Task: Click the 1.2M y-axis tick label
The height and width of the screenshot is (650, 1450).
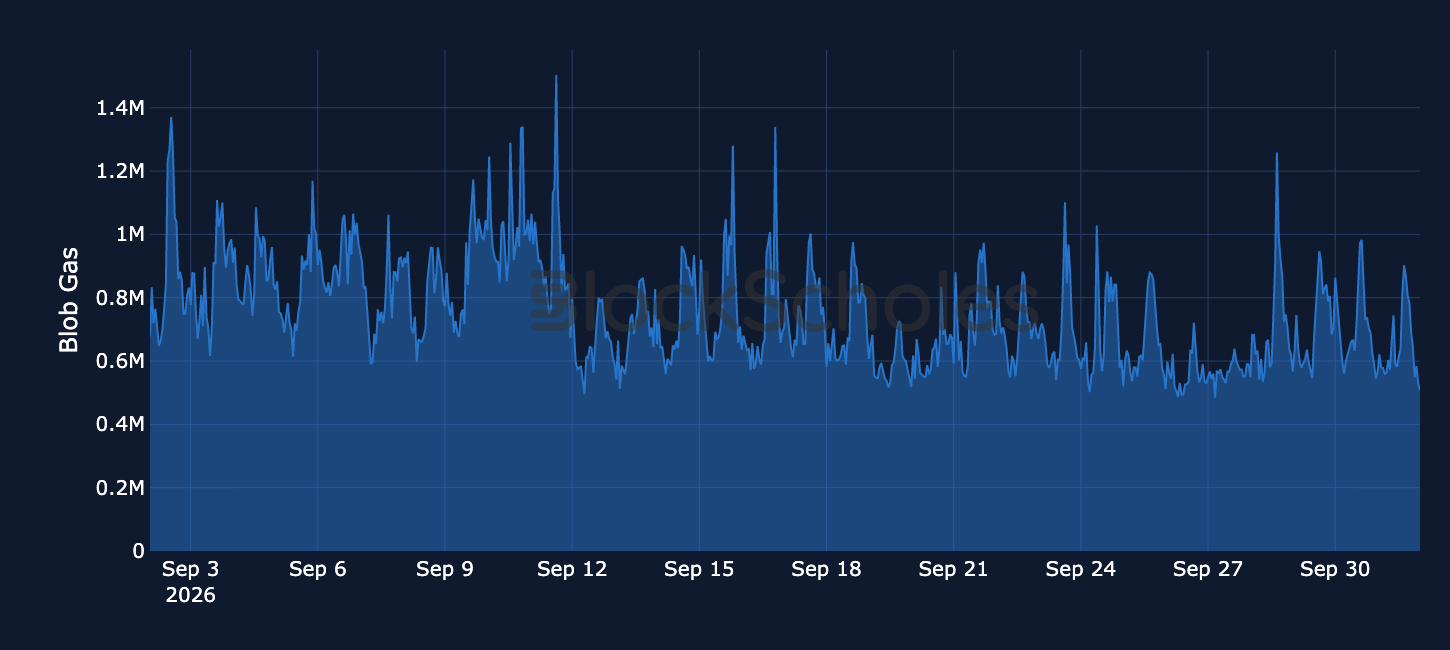Action: tap(120, 171)
